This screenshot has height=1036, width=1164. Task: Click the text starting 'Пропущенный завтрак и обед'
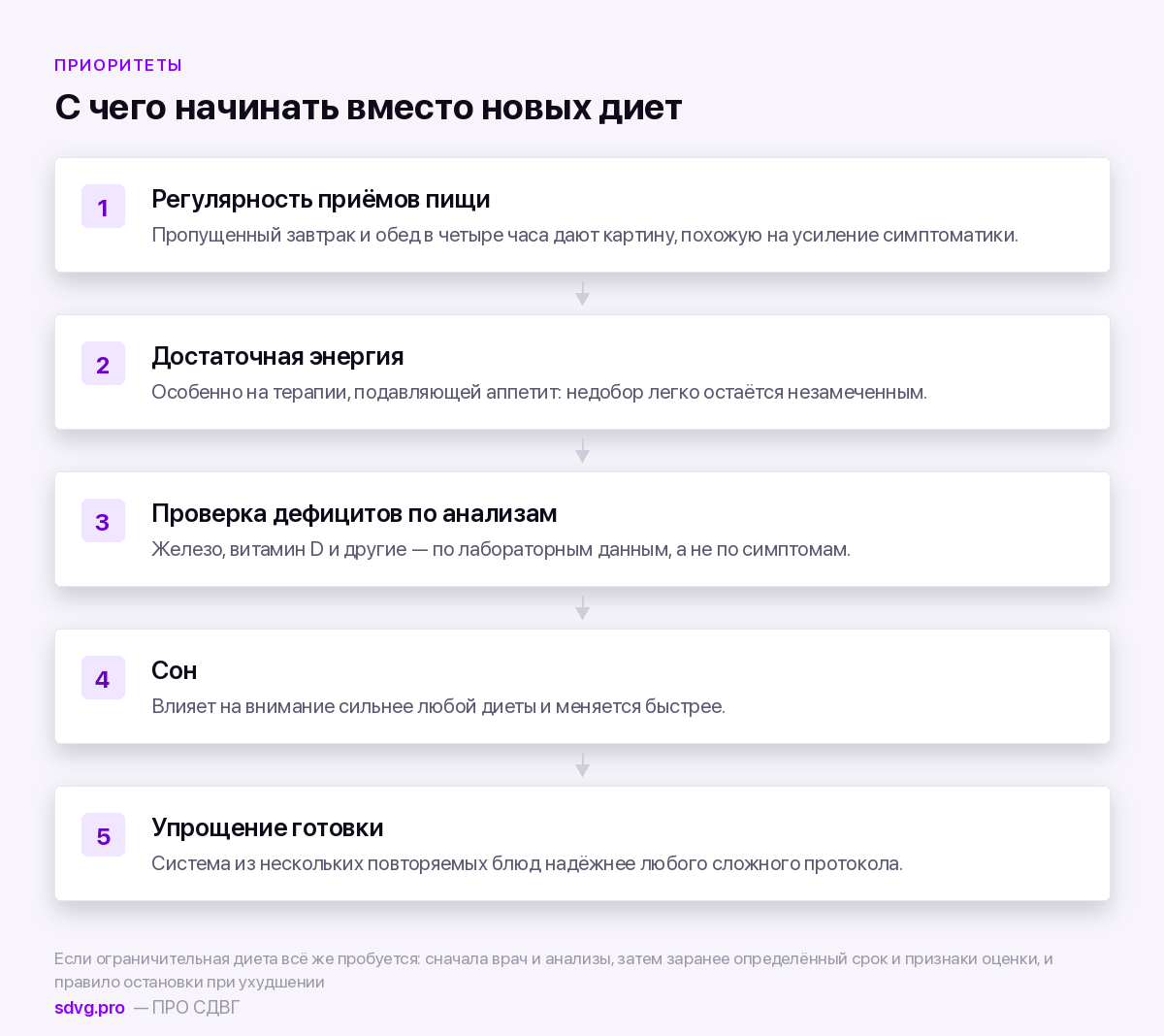point(585,235)
